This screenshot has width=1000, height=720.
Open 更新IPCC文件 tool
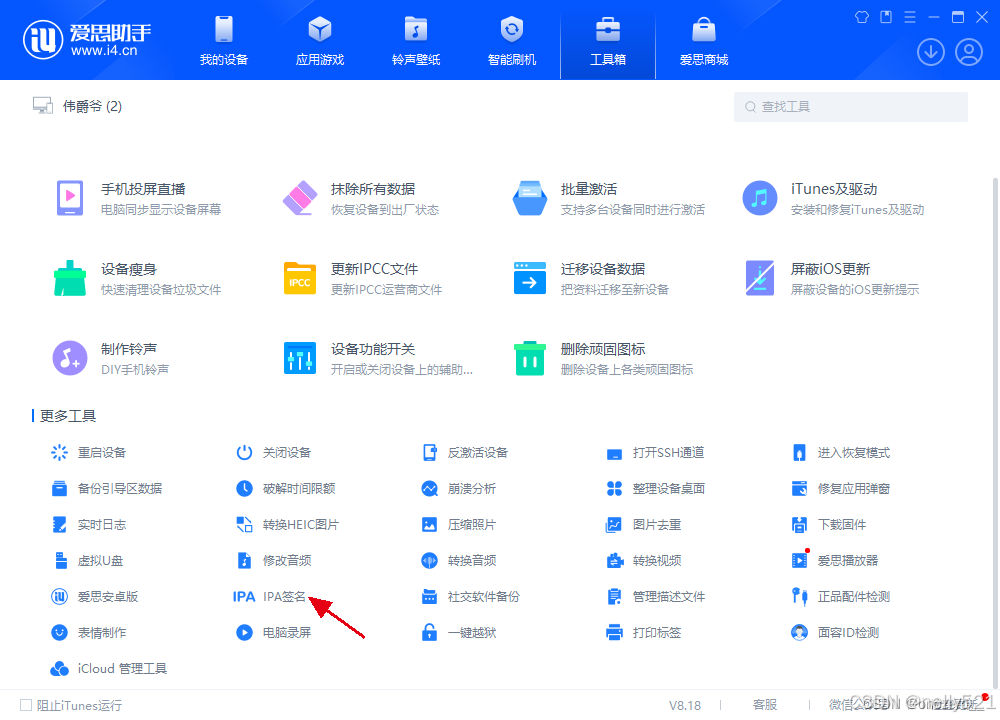tap(362, 279)
